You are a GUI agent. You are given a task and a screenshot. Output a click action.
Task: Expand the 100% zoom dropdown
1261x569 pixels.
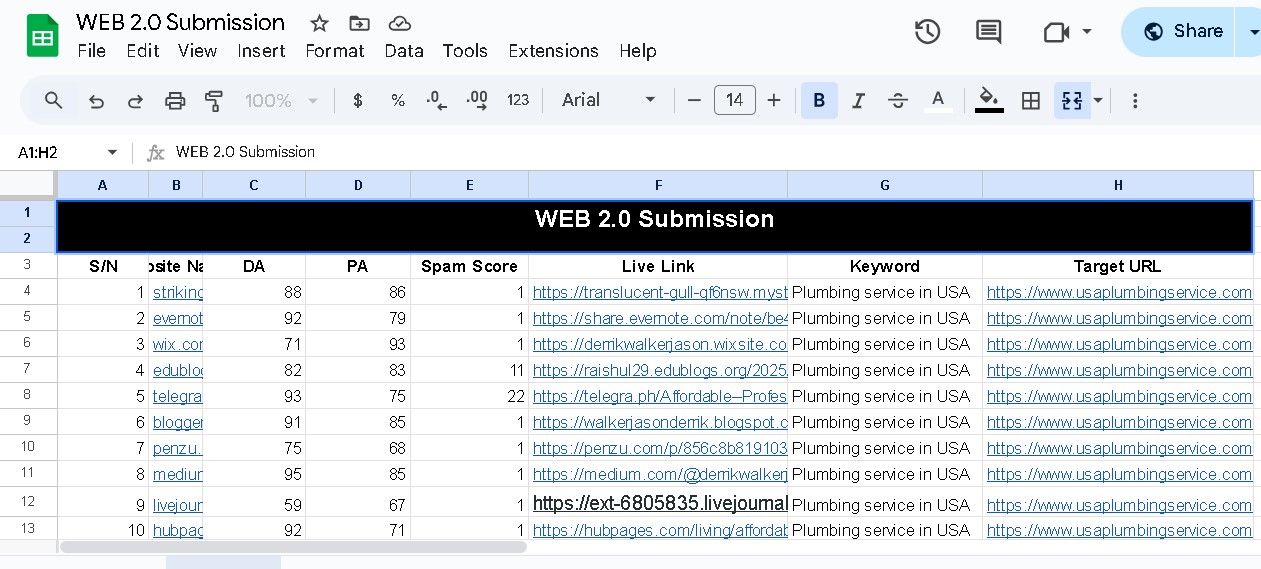[282, 101]
